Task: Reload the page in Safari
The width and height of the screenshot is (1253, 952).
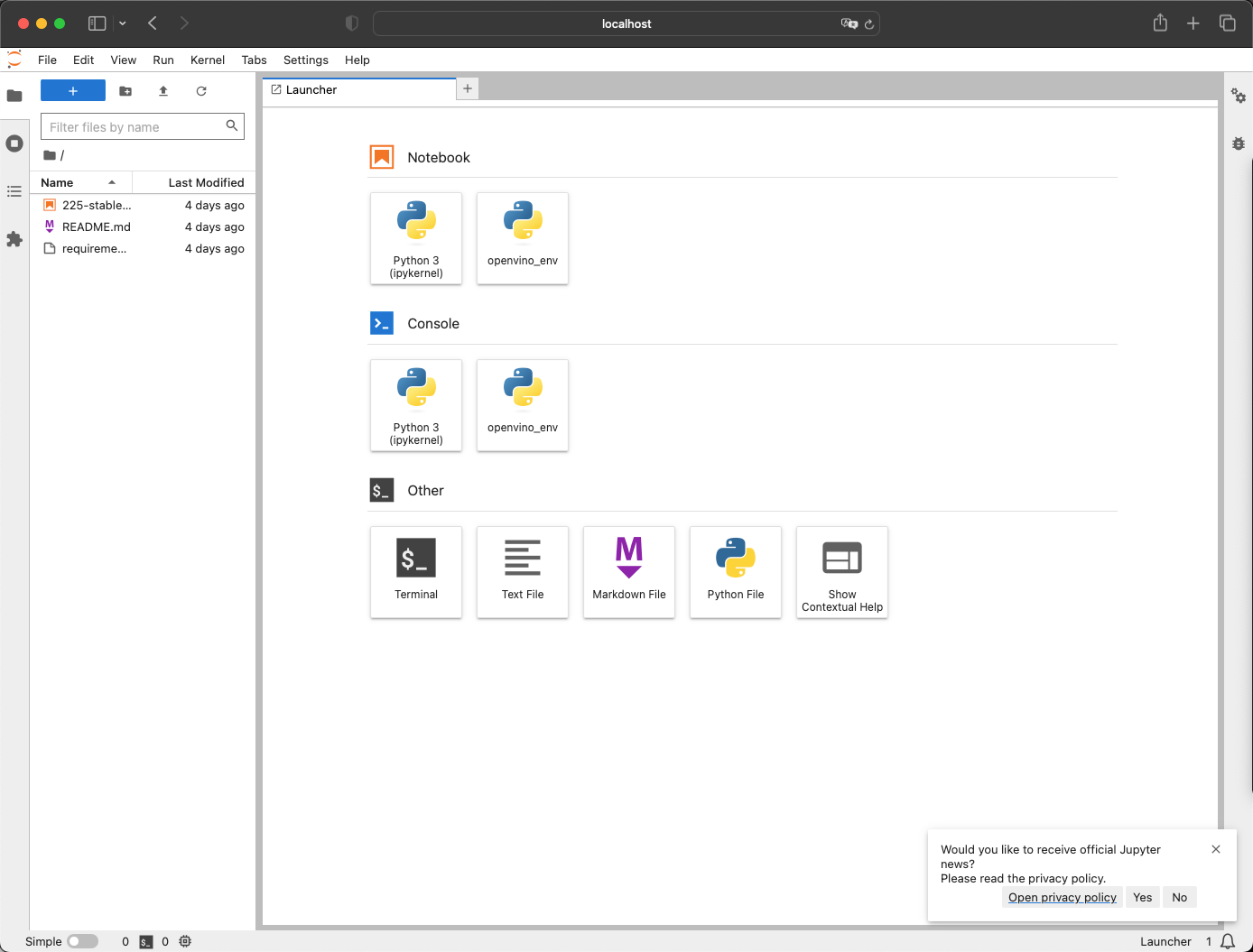Action: point(869,24)
